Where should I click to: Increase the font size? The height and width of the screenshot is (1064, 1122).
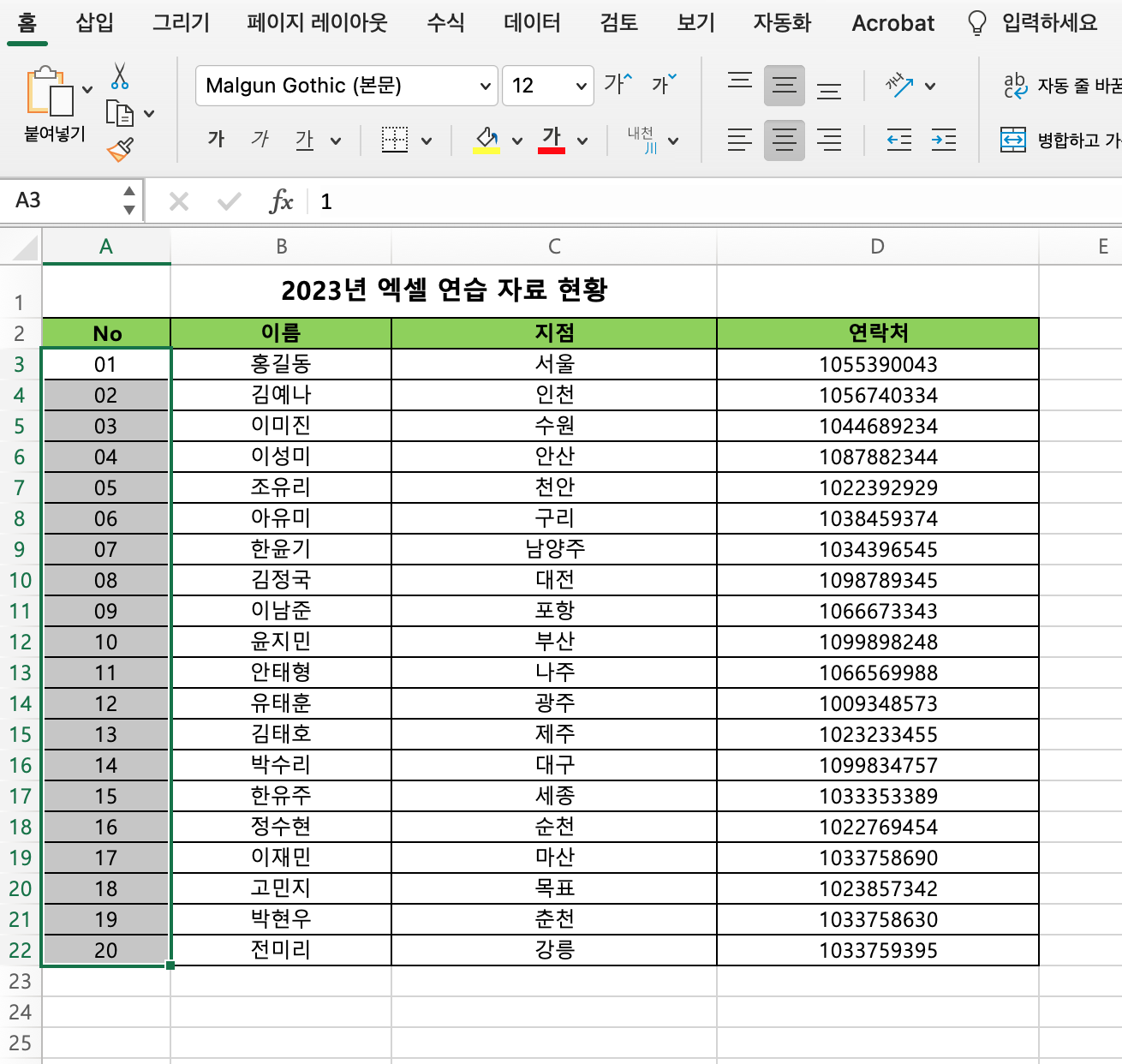(x=618, y=84)
